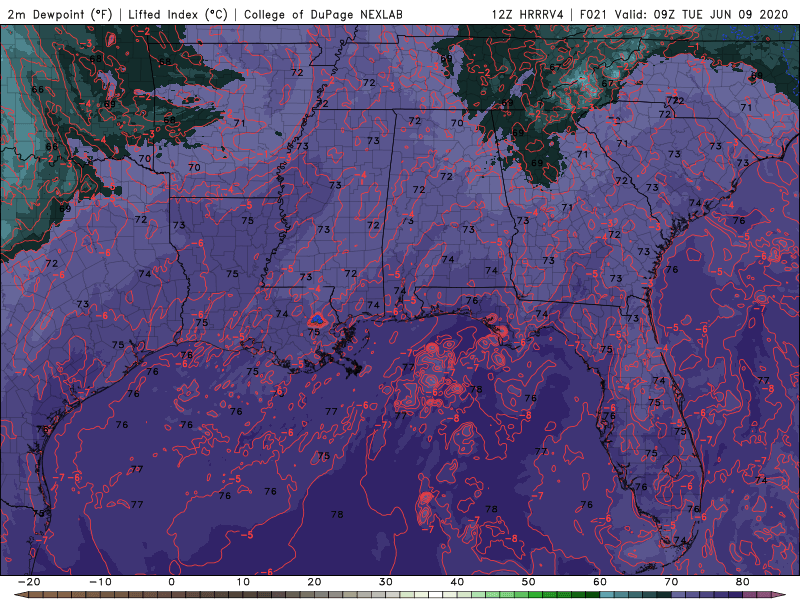Viewport: 800px width, 600px height.
Task: Click the 'Lifted Index (°C)' title text
Action: [178, 14]
